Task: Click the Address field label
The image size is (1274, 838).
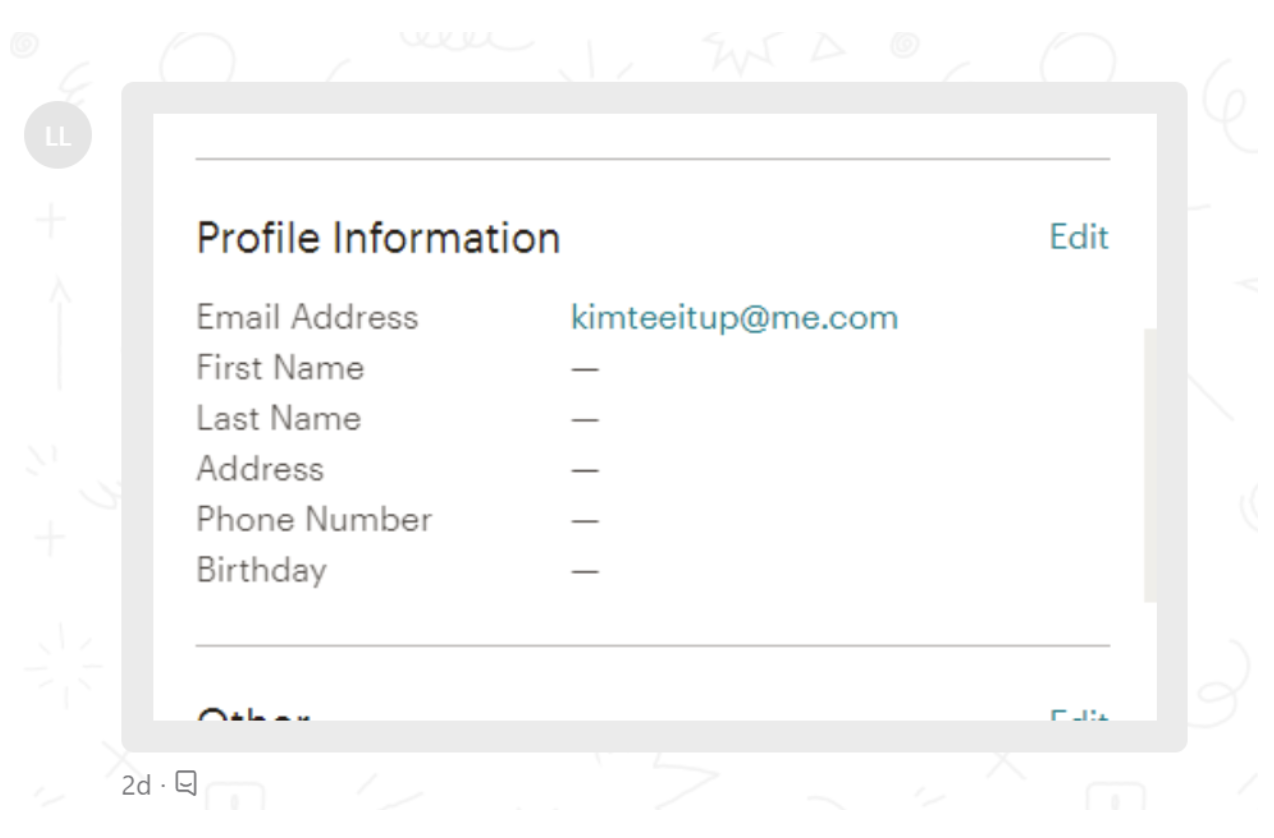Action: point(260,468)
